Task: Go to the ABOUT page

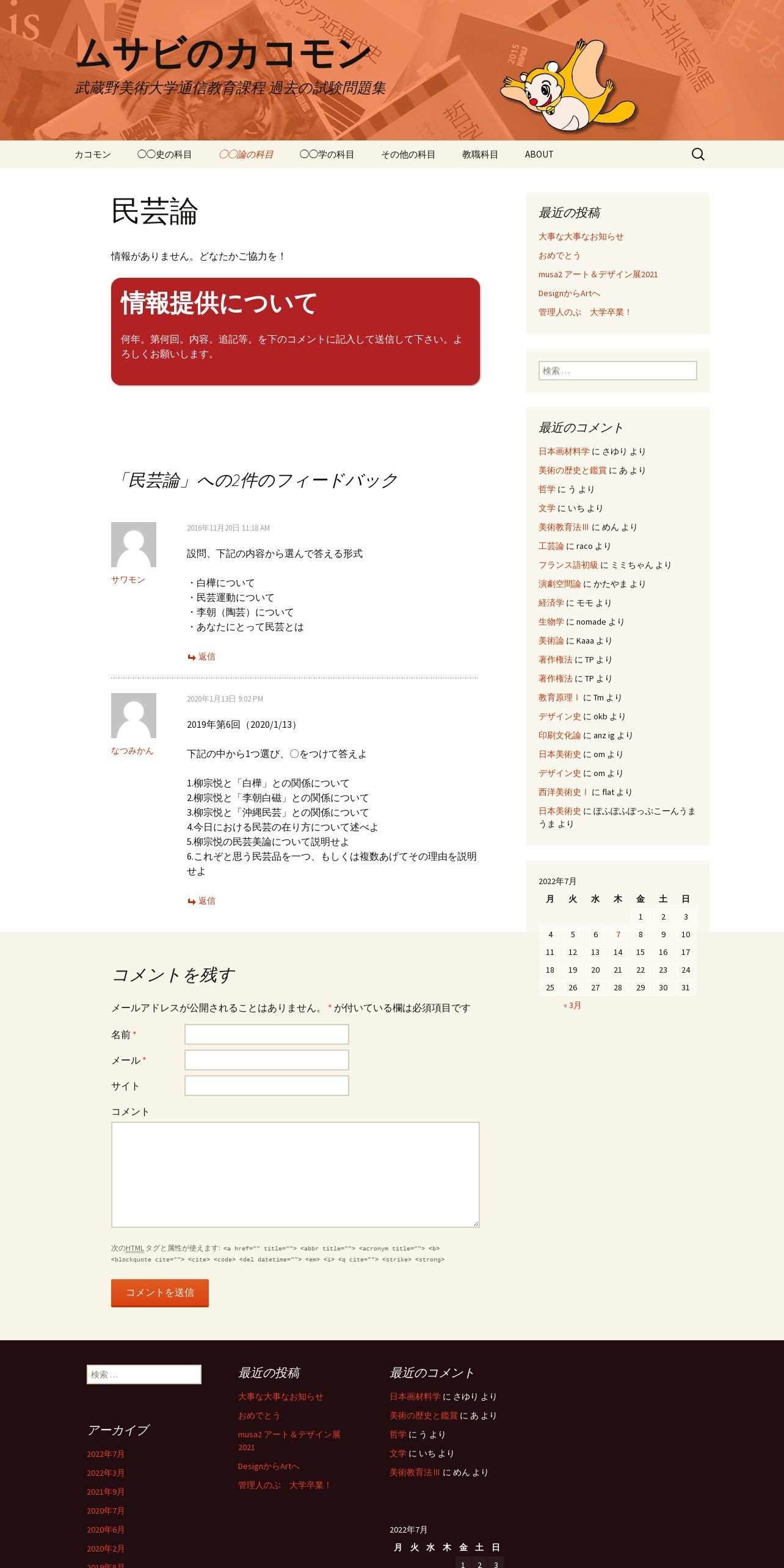Action: click(539, 154)
